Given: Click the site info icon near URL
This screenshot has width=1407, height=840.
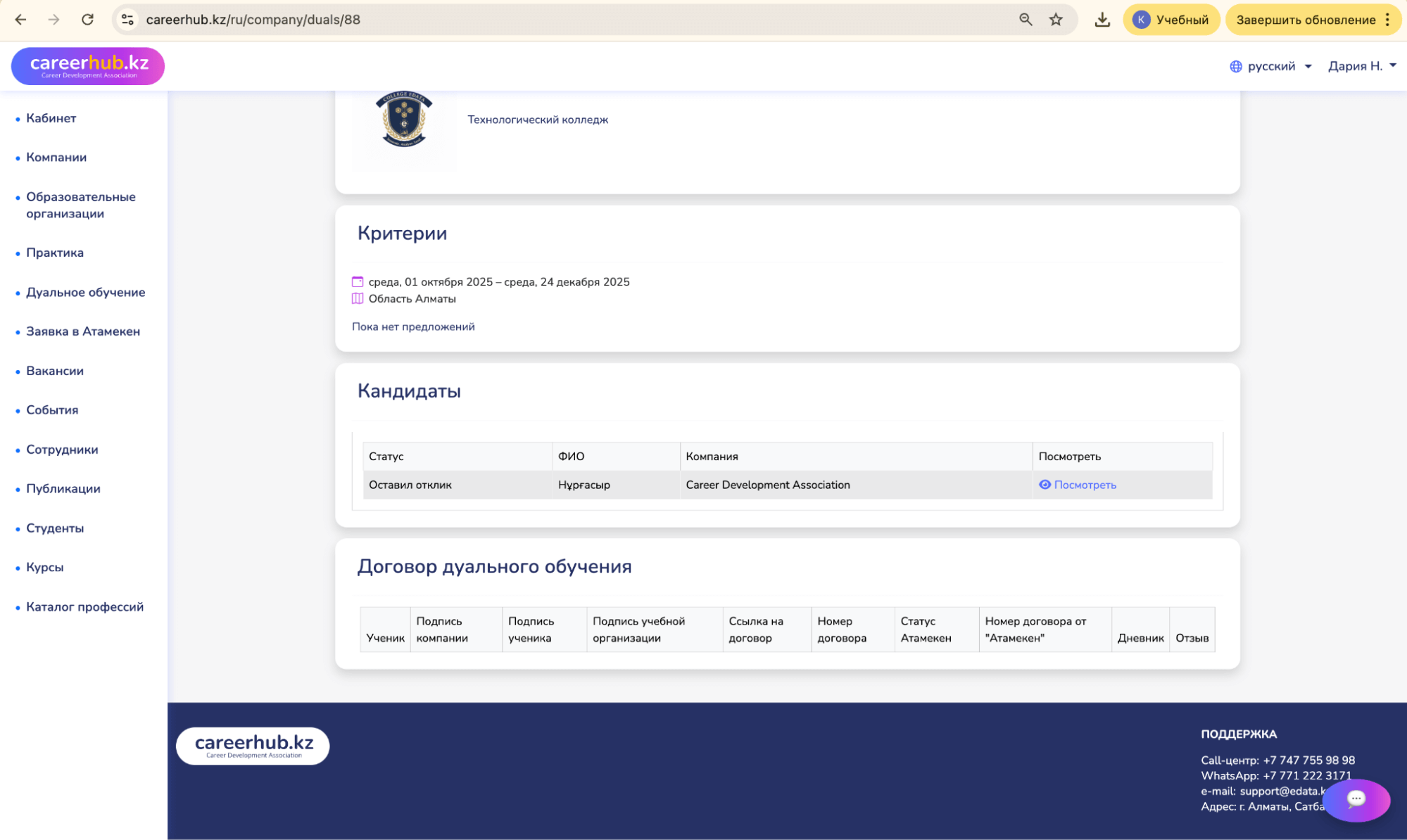Looking at the screenshot, I should [x=127, y=20].
